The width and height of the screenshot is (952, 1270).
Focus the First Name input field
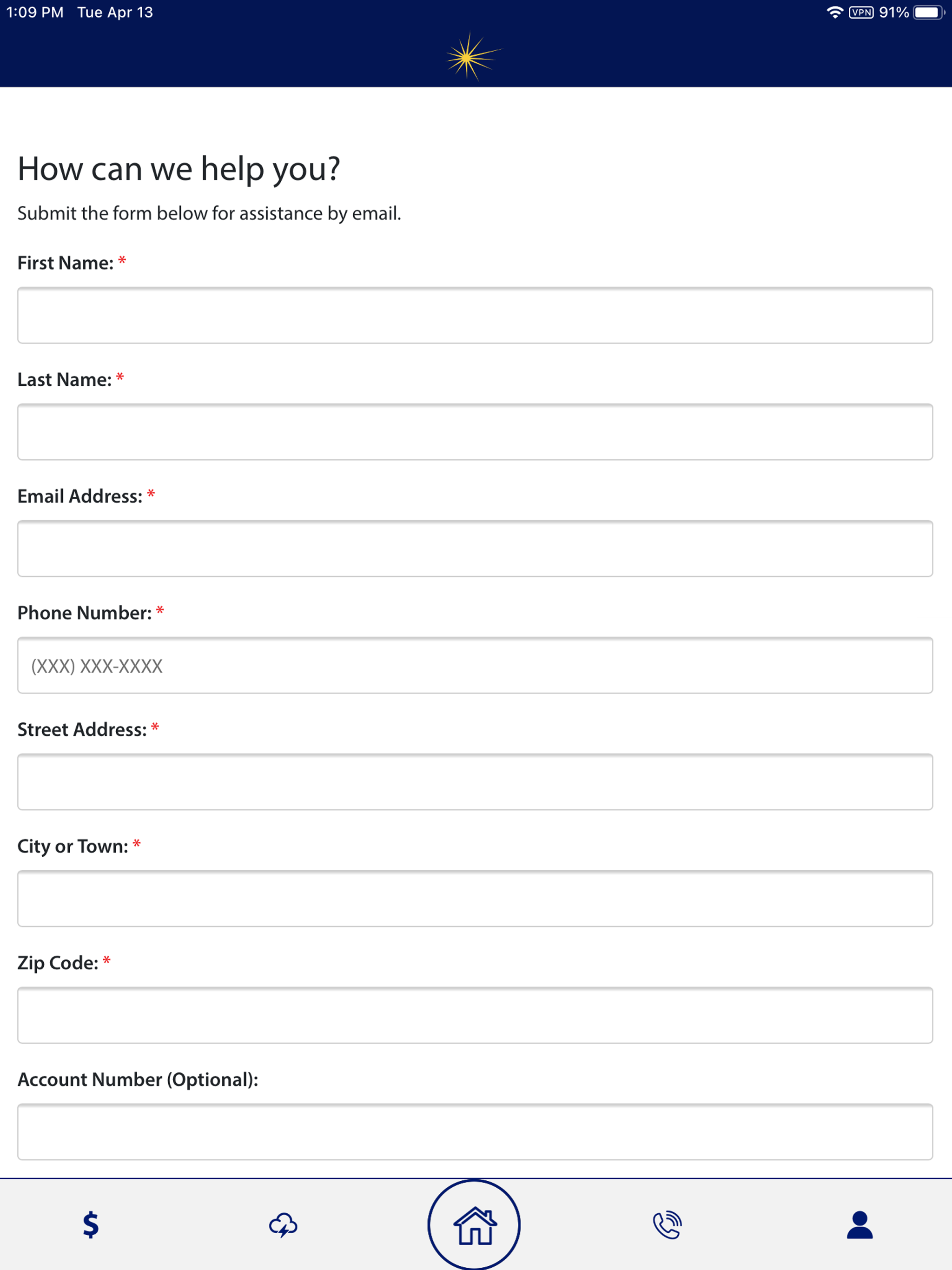point(475,315)
